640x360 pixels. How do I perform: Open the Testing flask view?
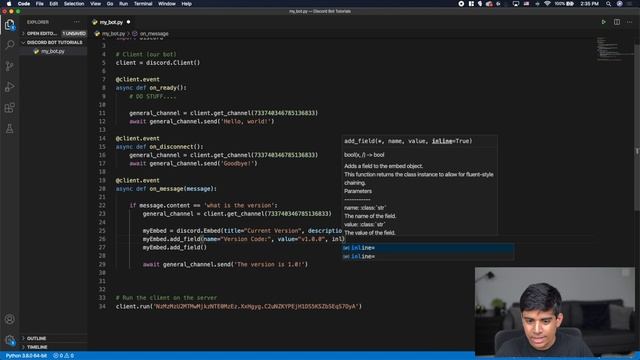coord(10,129)
